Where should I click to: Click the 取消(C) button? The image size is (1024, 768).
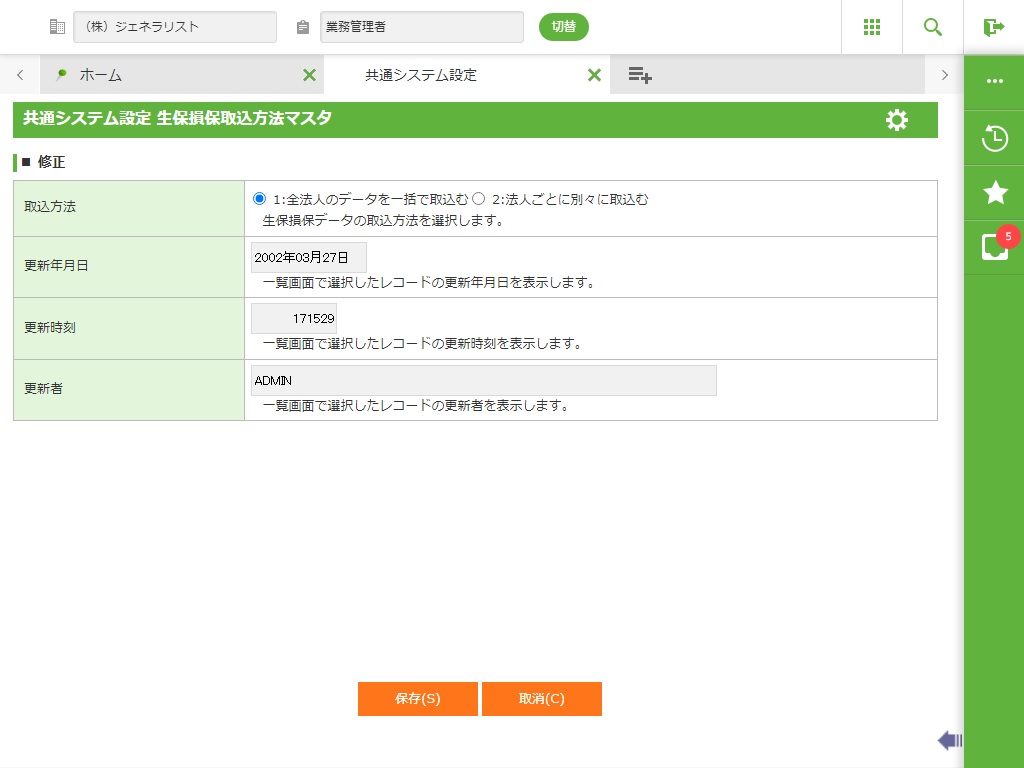541,699
